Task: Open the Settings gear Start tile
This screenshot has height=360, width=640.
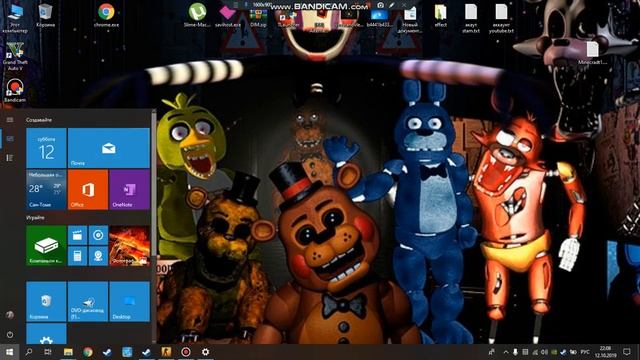Action: (x=46, y=334)
